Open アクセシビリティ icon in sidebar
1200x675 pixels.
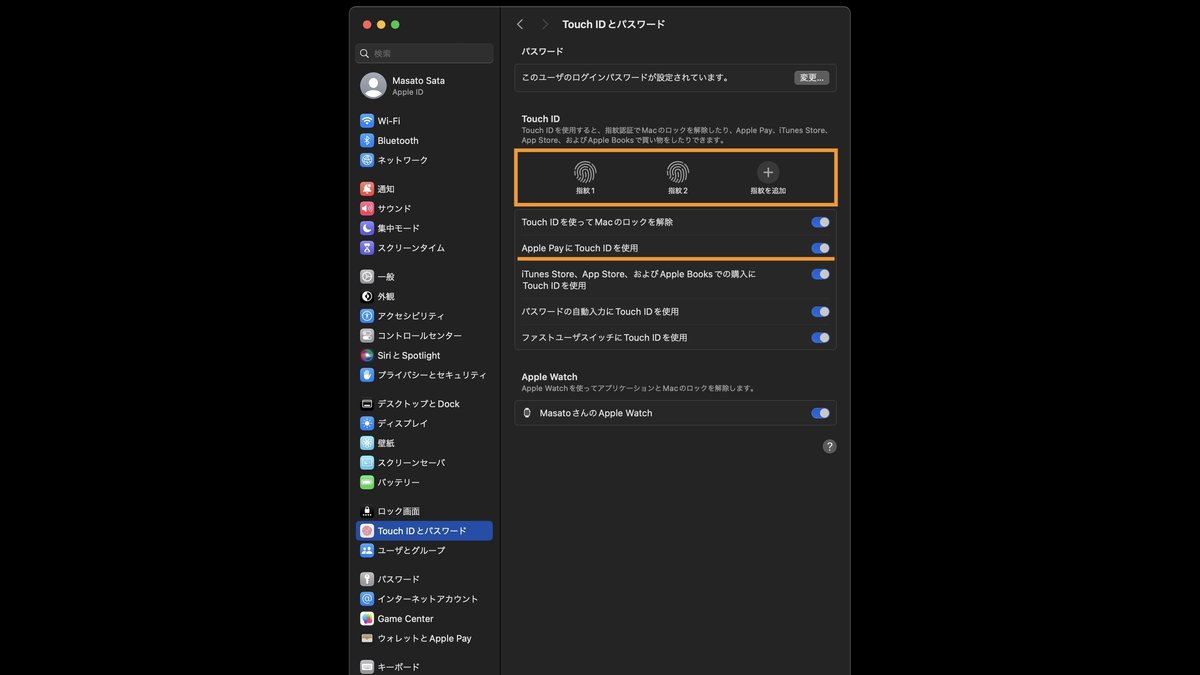point(367,316)
